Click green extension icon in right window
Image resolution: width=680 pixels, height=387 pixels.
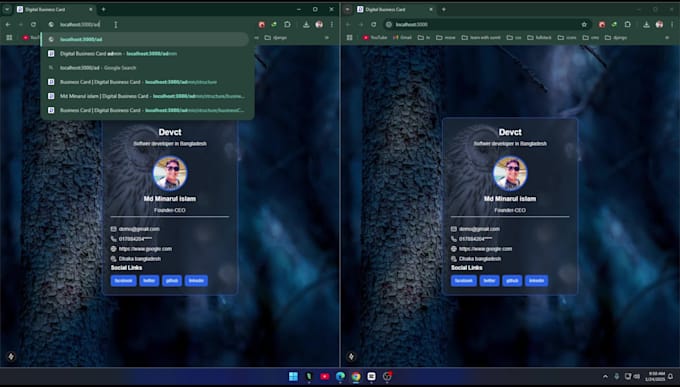coord(614,25)
